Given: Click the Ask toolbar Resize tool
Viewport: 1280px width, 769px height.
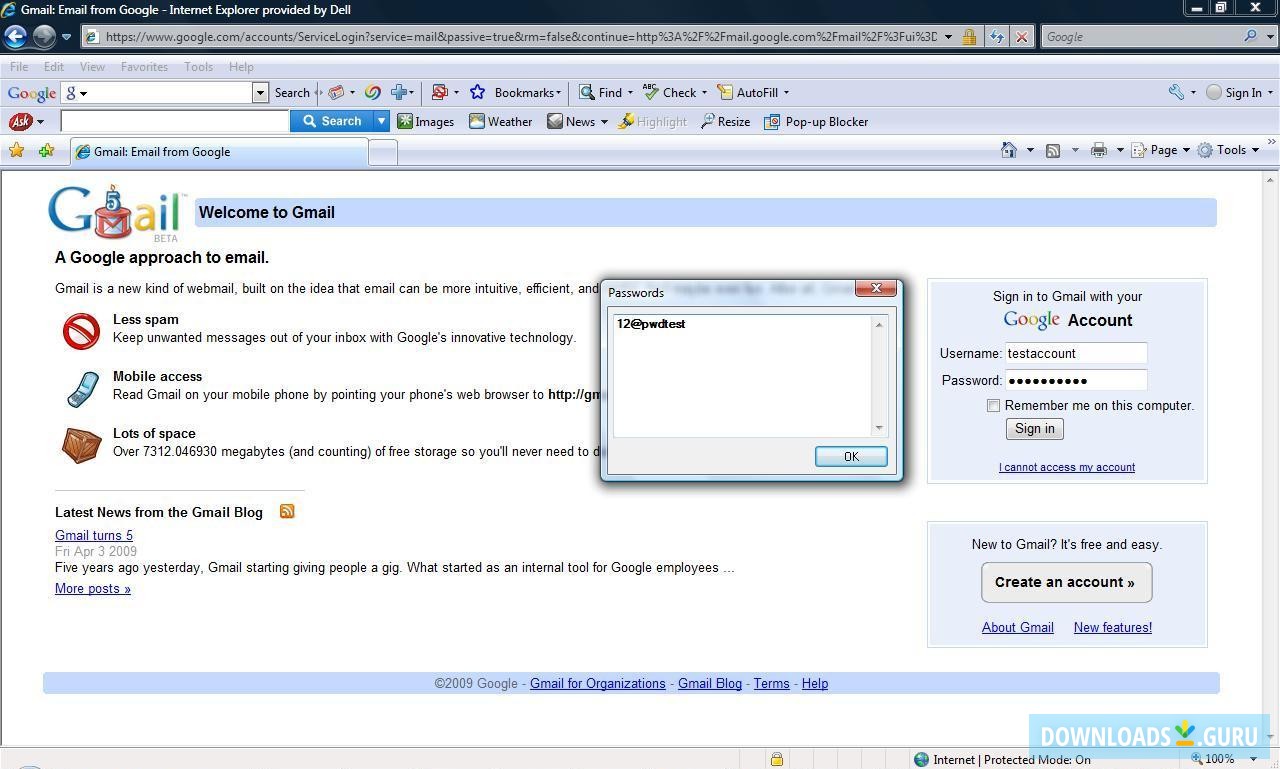Looking at the screenshot, I should [726, 122].
